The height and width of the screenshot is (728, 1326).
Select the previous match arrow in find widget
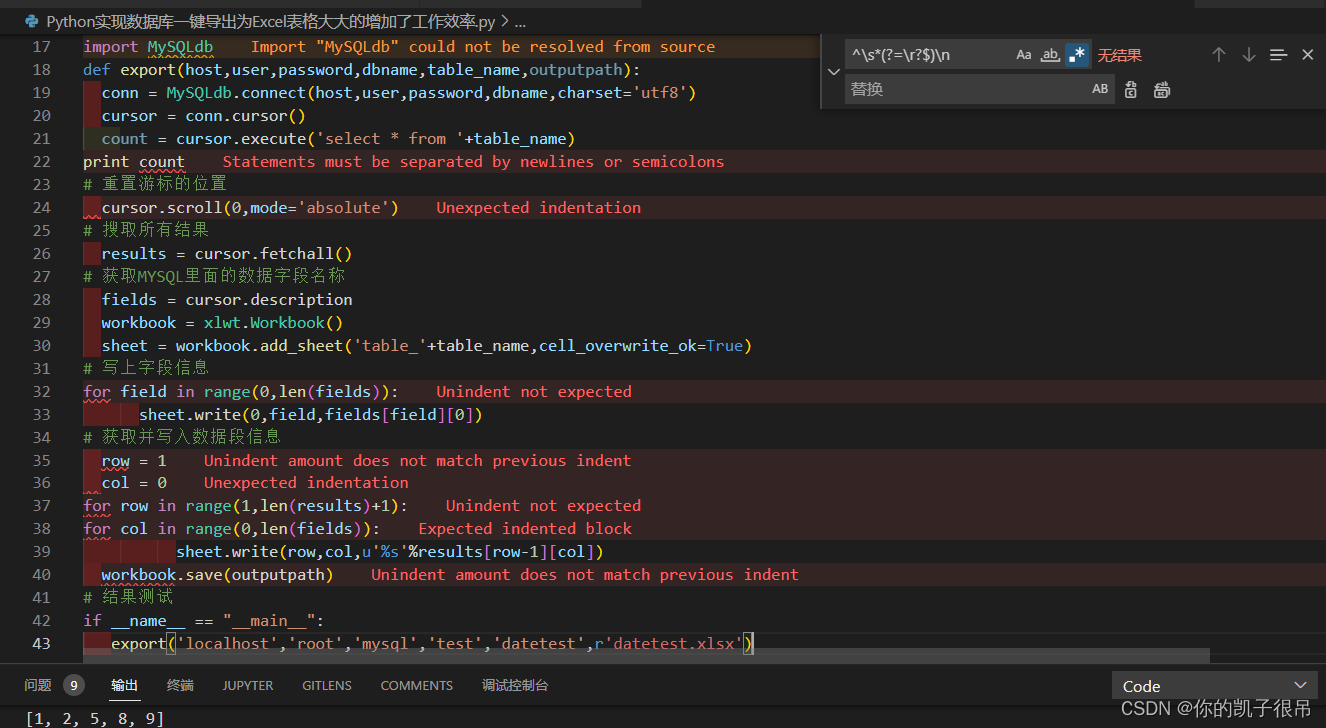pyautogui.click(x=1218, y=54)
